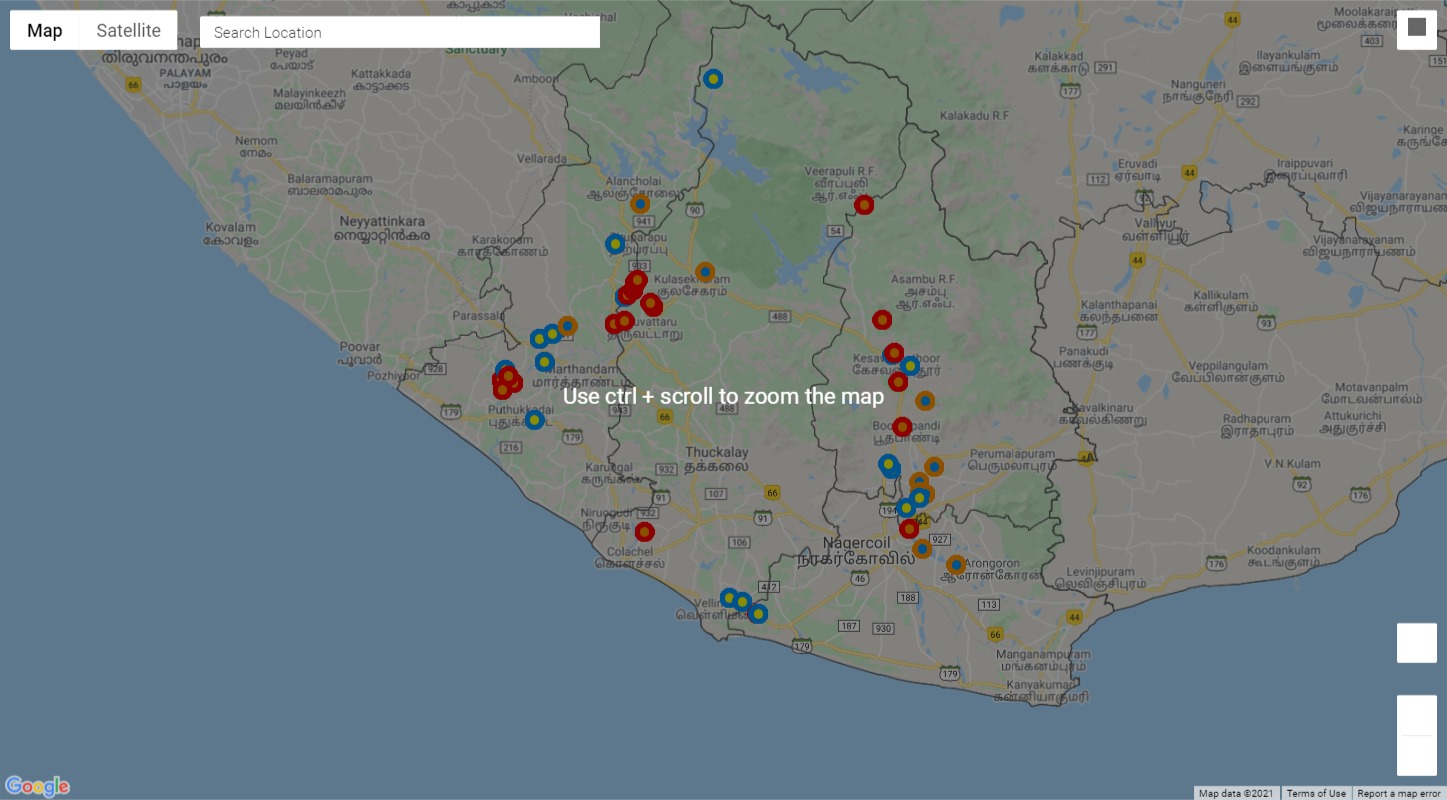Click the red marker near Colachel
The image size is (1447, 800).
click(x=644, y=531)
